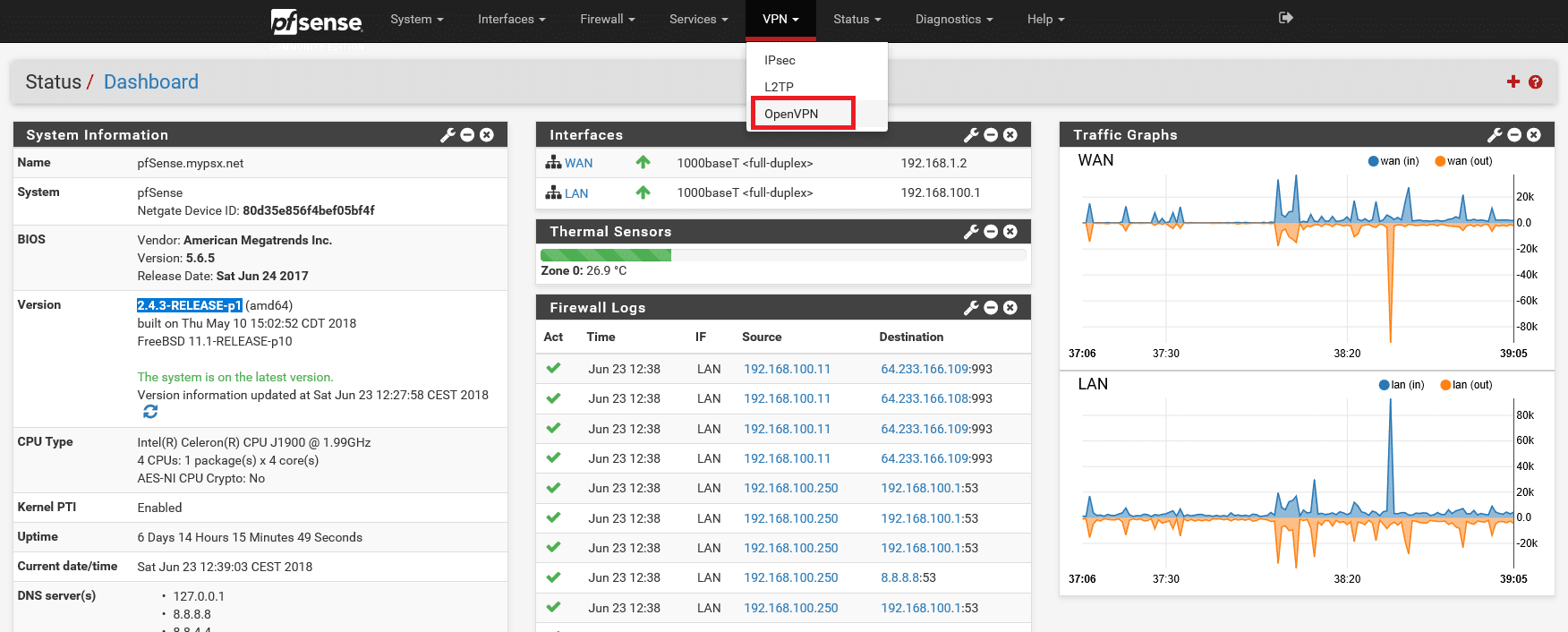Click the Zone 0 thermal progress bar
The image size is (1568, 632).
click(x=783, y=255)
